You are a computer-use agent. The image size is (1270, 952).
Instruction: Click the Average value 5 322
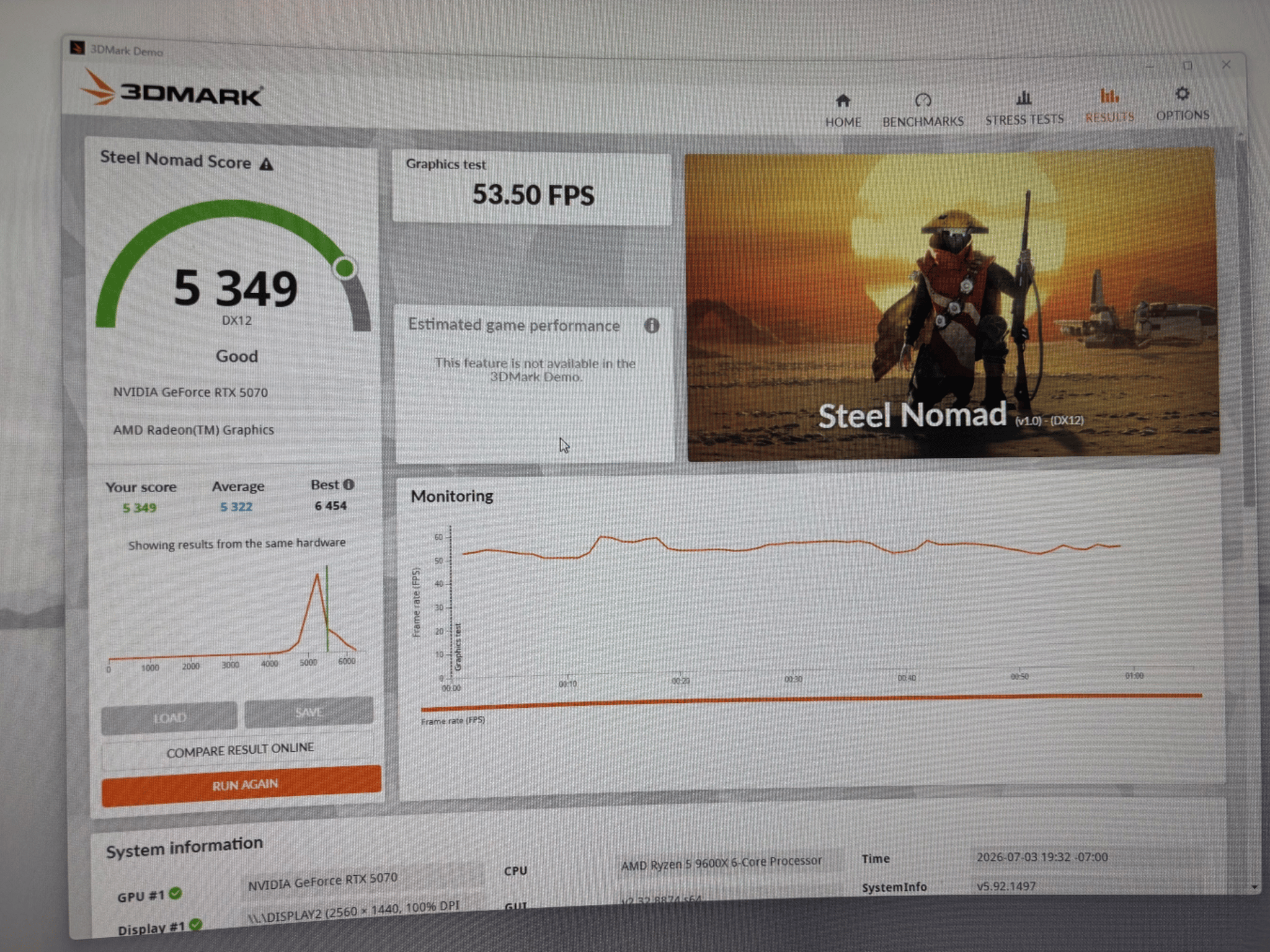(x=236, y=507)
